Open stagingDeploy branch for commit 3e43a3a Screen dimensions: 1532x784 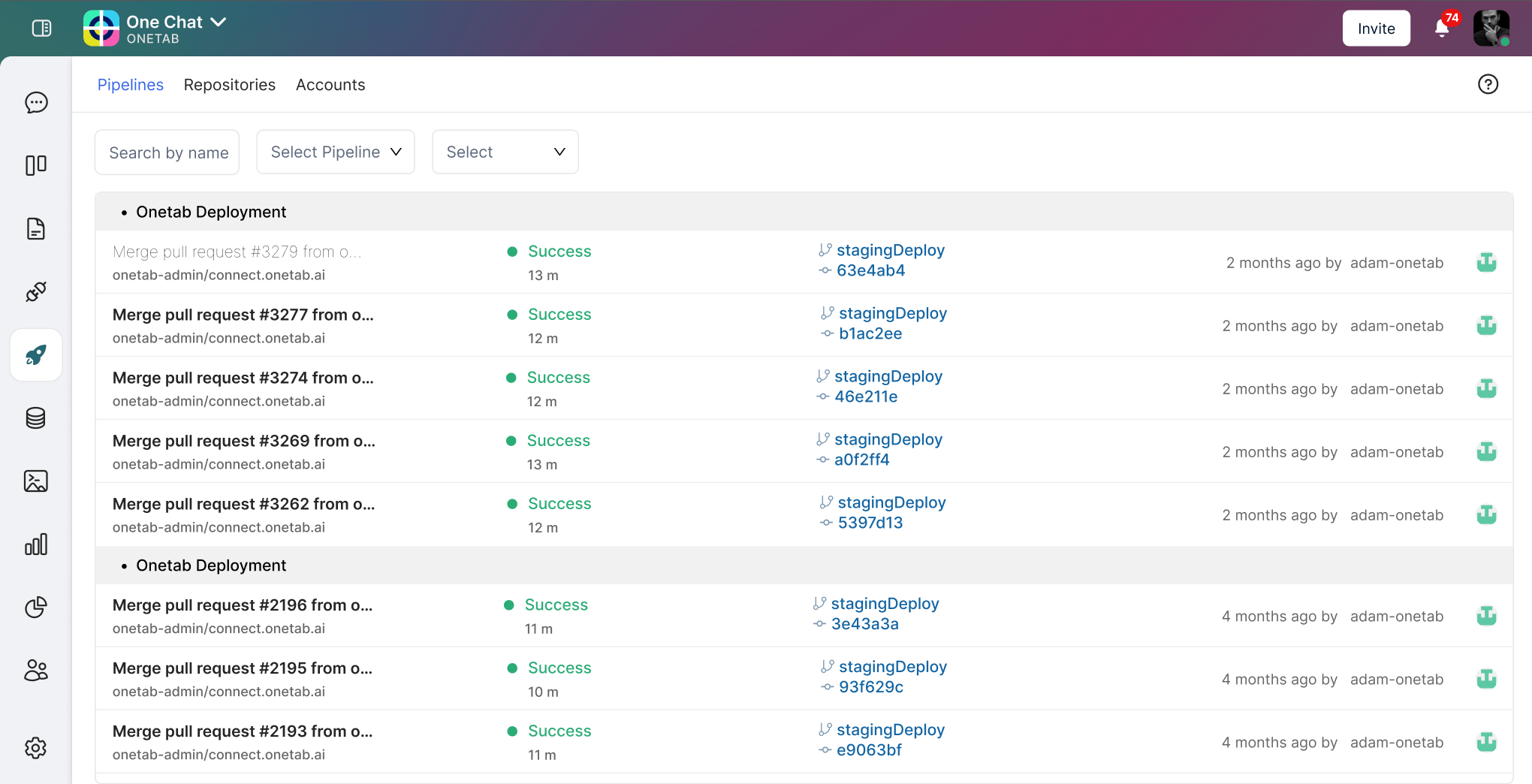tap(885, 604)
